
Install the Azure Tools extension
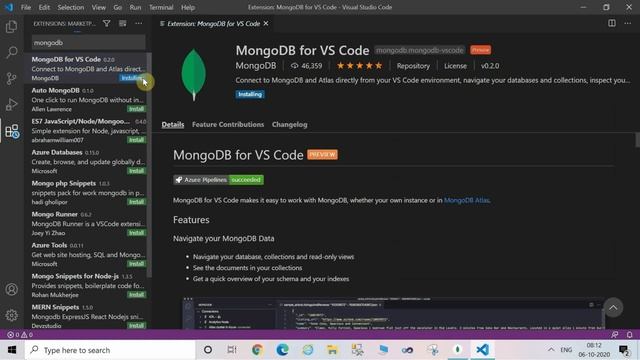pyautogui.click(x=136, y=264)
